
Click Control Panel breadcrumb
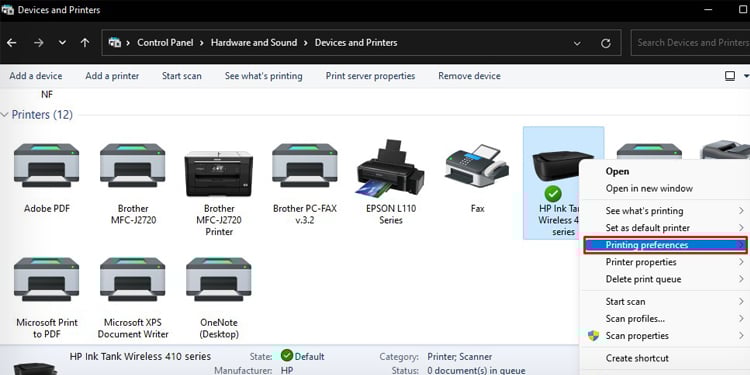click(x=165, y=43)
